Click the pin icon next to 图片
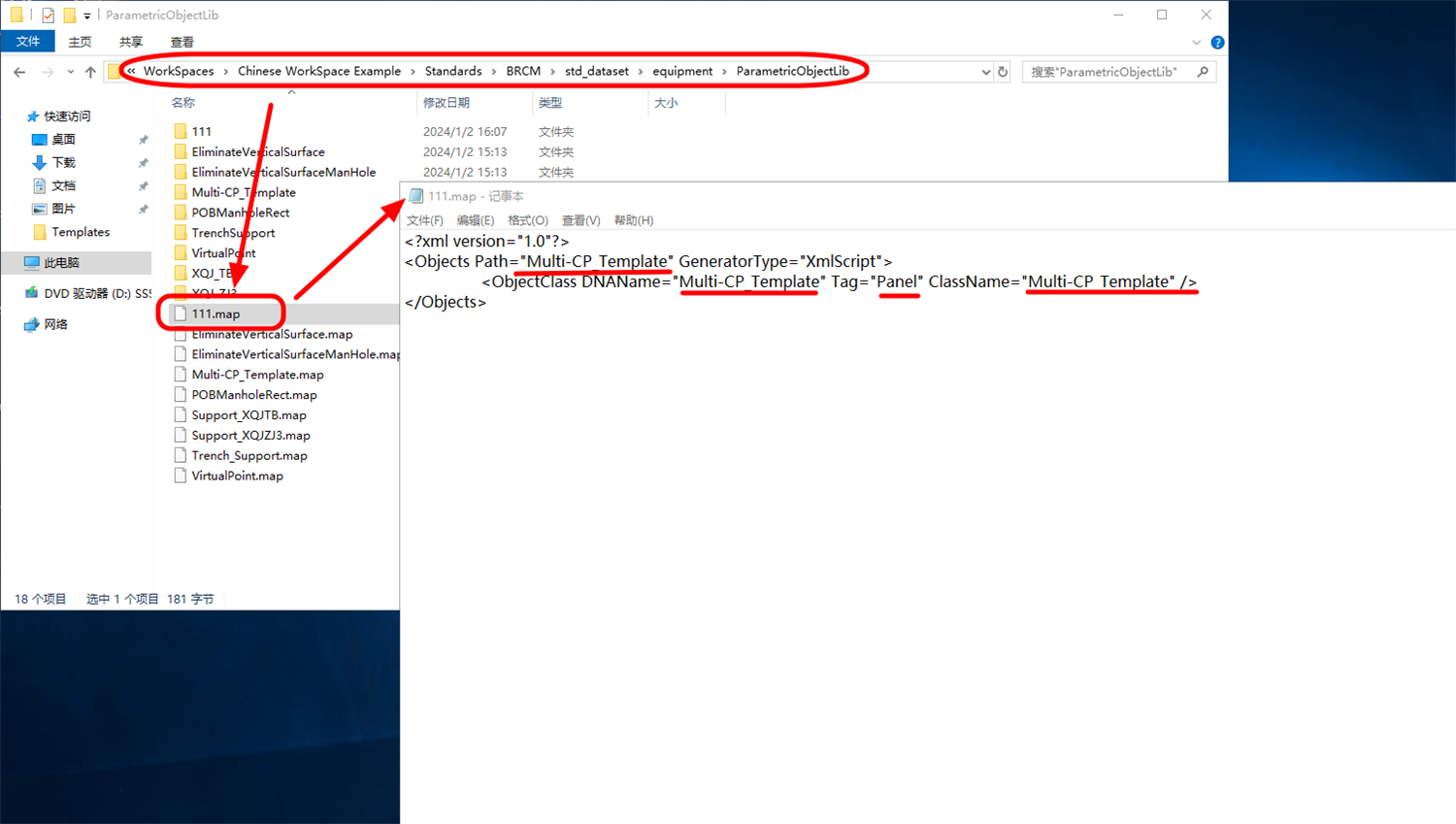 tap(144, 210)
